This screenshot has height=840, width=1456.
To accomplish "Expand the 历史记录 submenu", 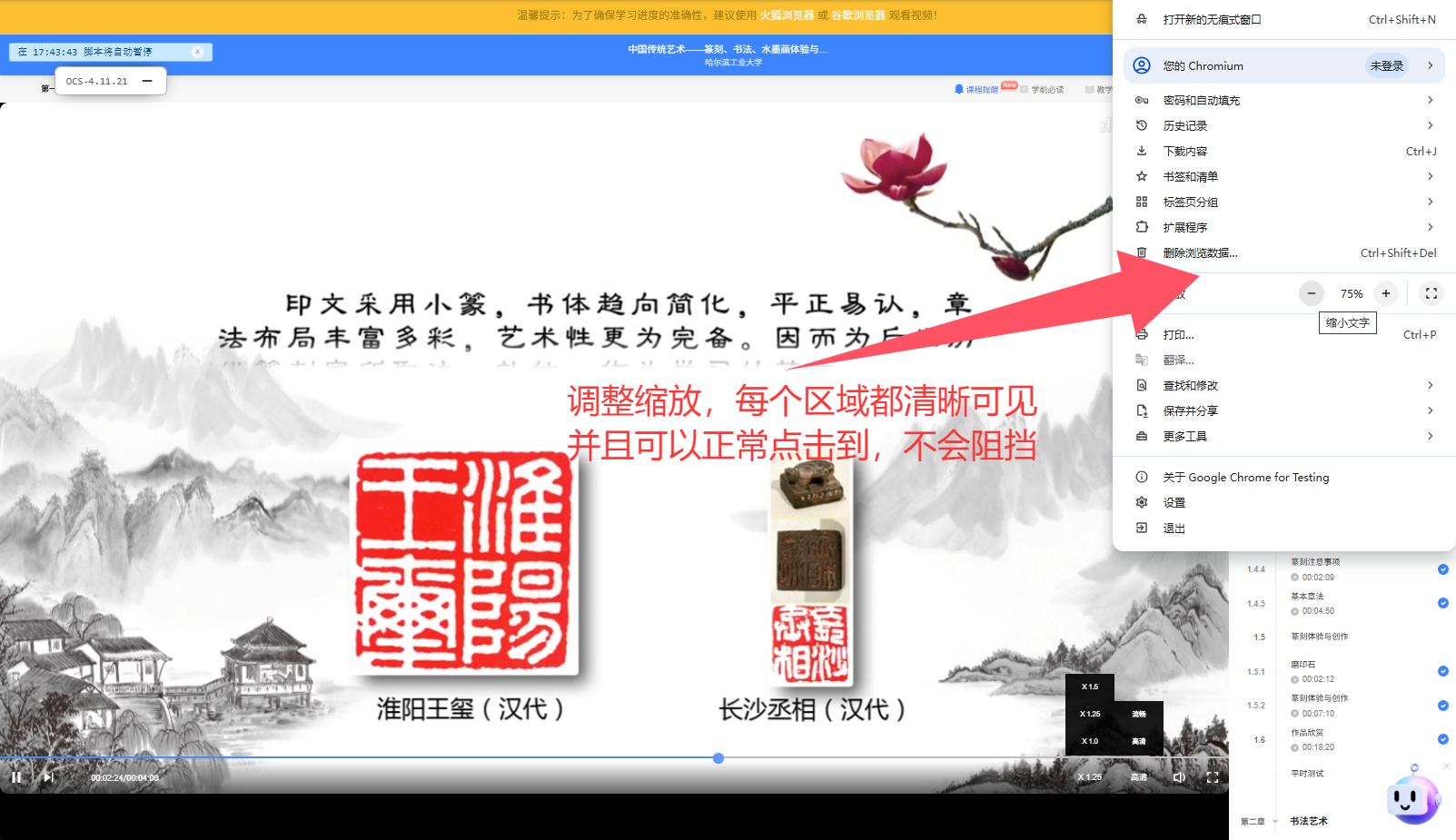I will coord(1429,125).
